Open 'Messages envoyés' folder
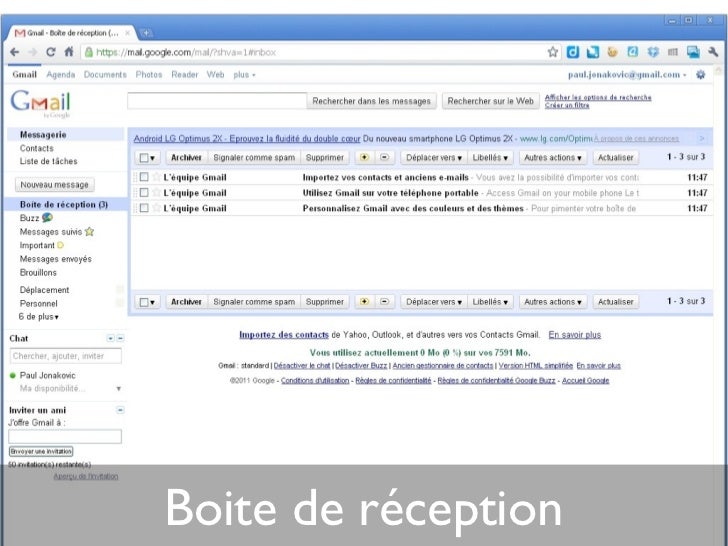Image resolution: width=728 pixels, height=546 pixels. (56, 259)
